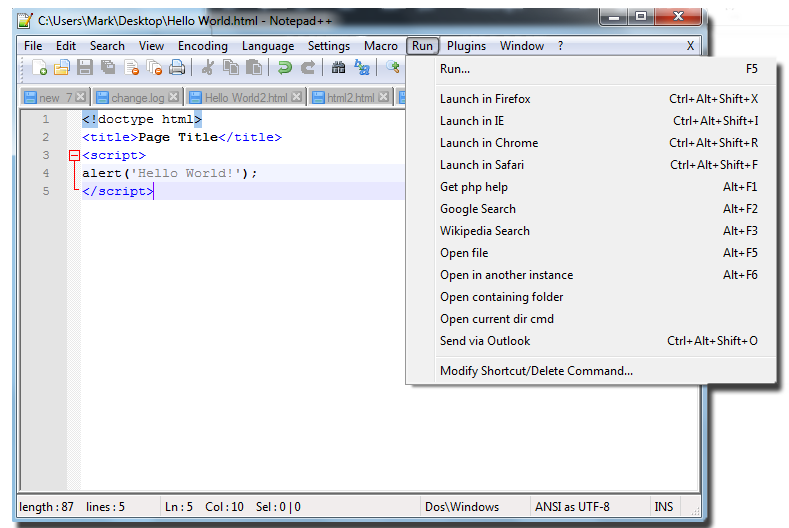Screen dimensions: 789x528
Task: Click the Open file folder icon
Action: click(x=62, y=67)
